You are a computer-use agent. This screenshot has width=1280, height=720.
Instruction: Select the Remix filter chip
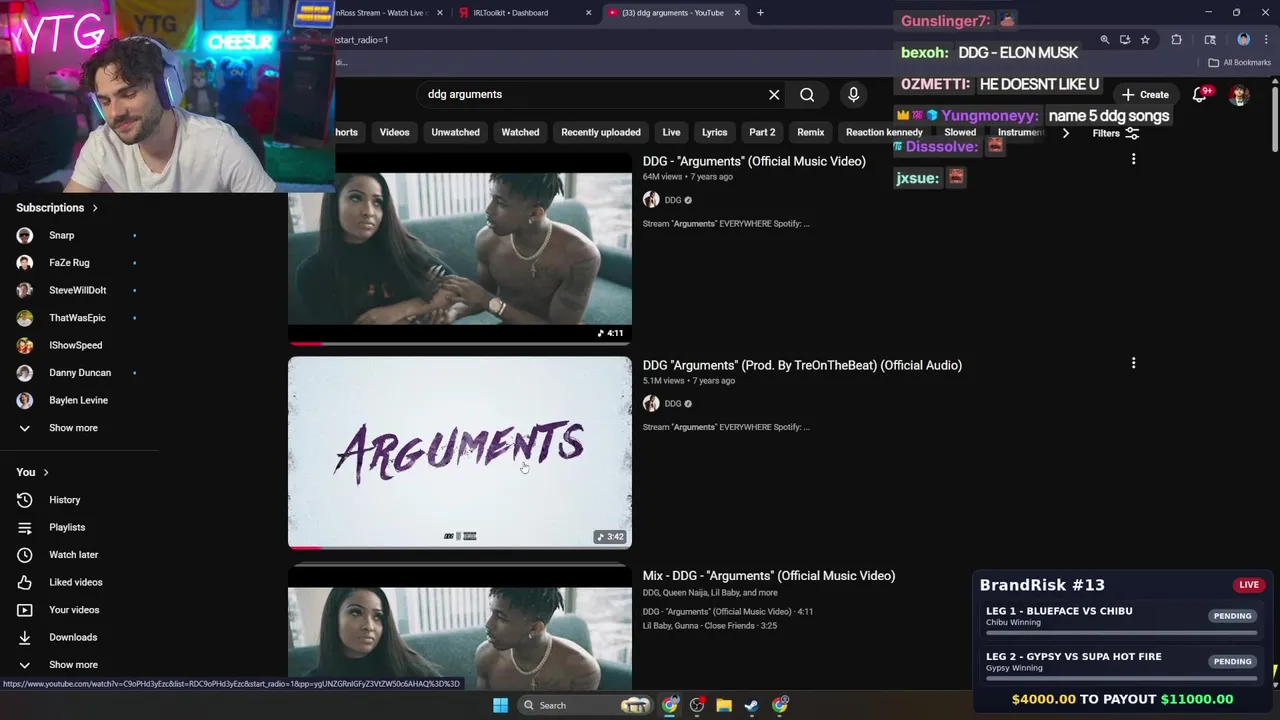(811, 132)
